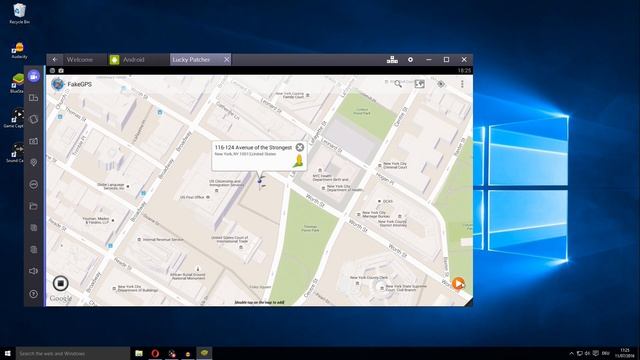Click the world map icon in the FakeGPS toolbar
This screenshot has width=640, height=360.
[420, 84]
